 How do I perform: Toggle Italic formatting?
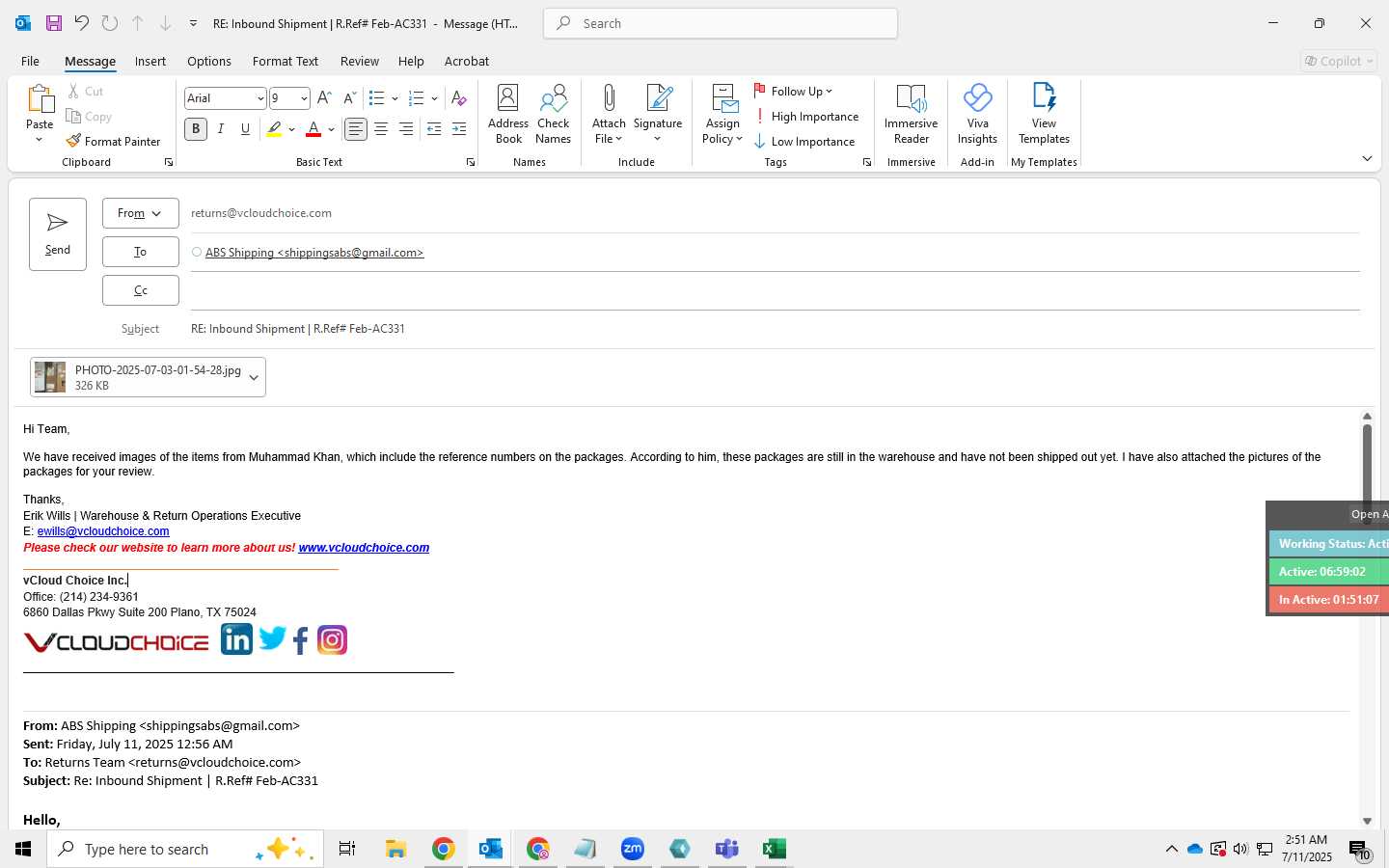click(221, 129)
